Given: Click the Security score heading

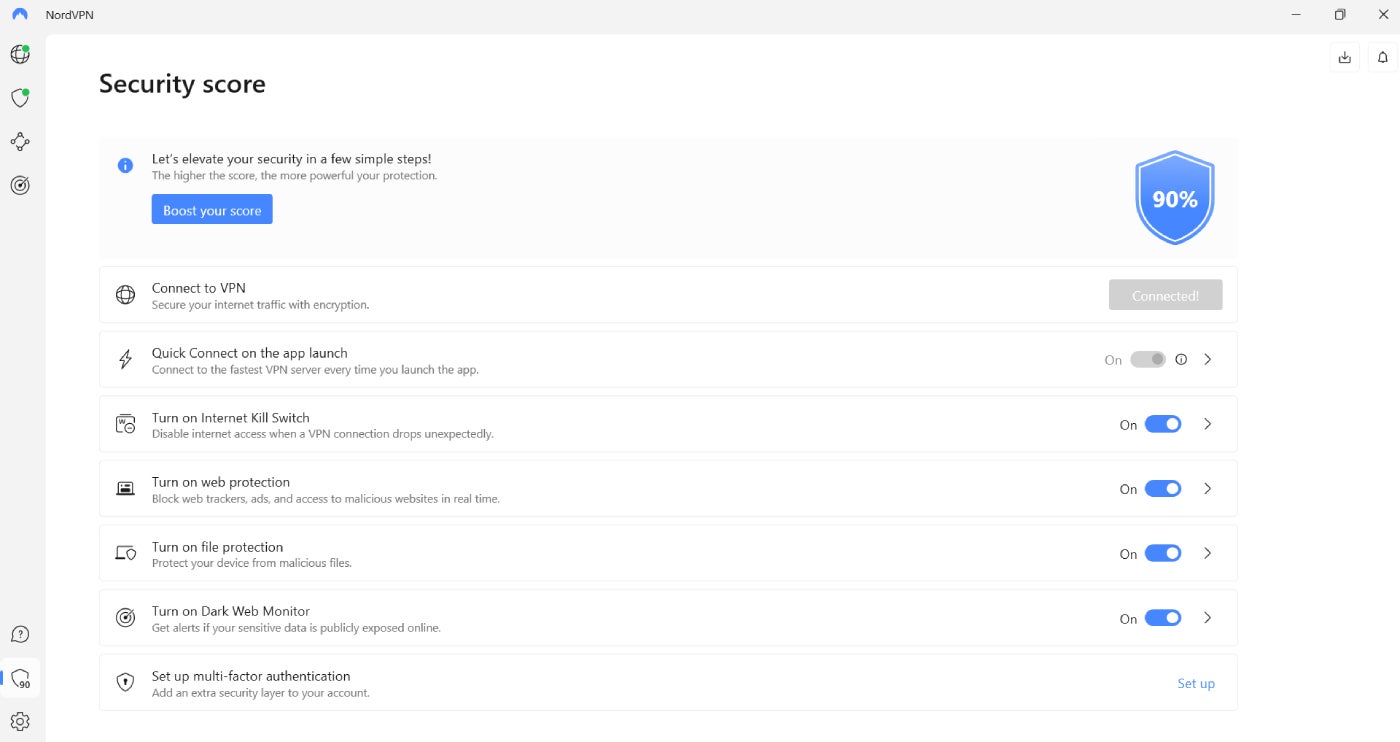Looking at the screenshot, I should [182, 83].
